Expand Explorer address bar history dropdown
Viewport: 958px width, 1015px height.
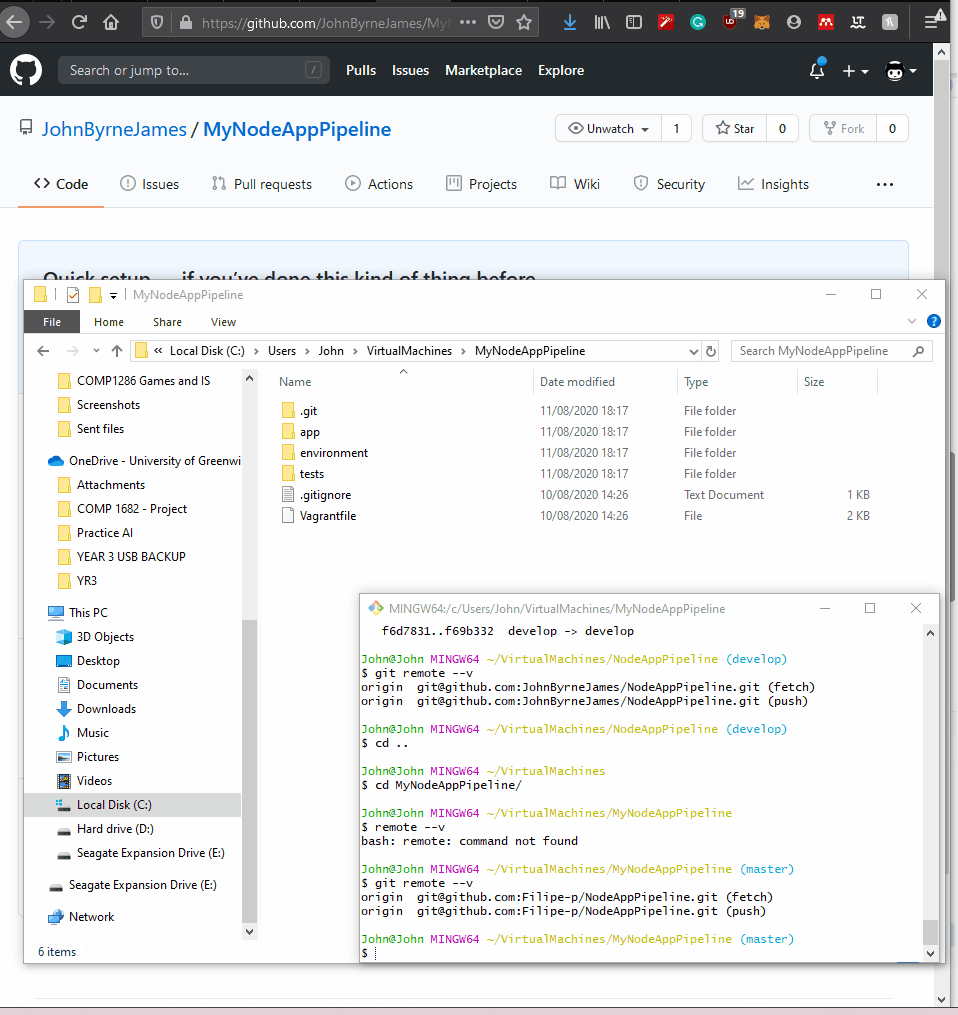(694, 351)
